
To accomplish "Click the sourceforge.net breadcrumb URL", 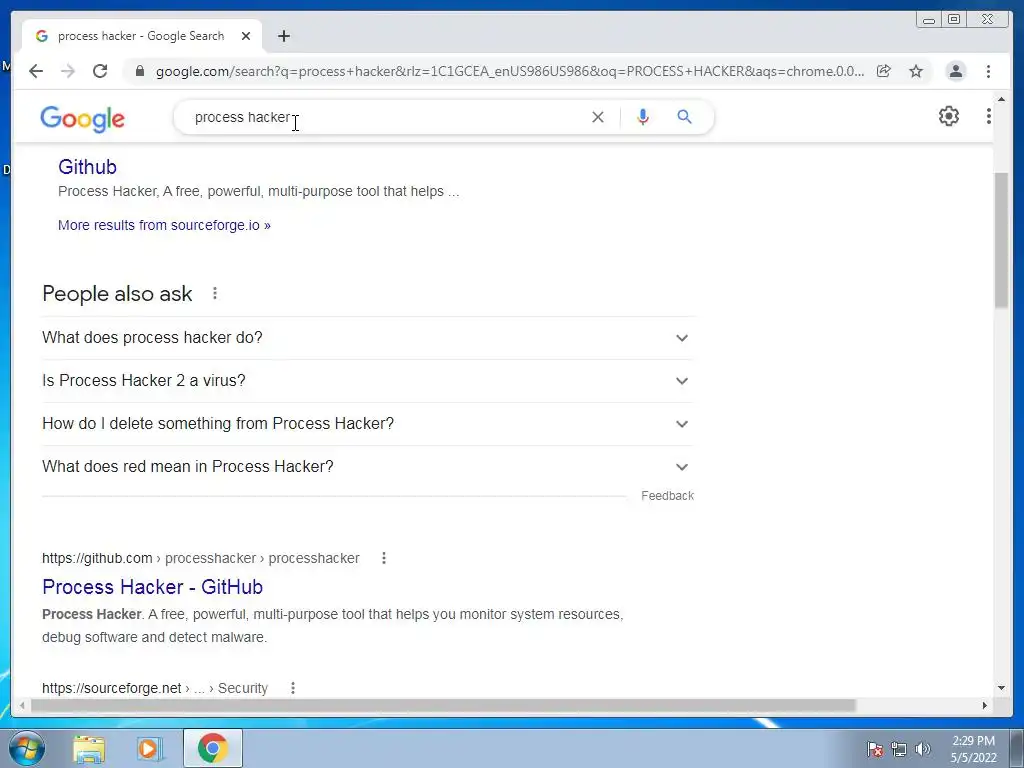I will [x=155, y=688].
